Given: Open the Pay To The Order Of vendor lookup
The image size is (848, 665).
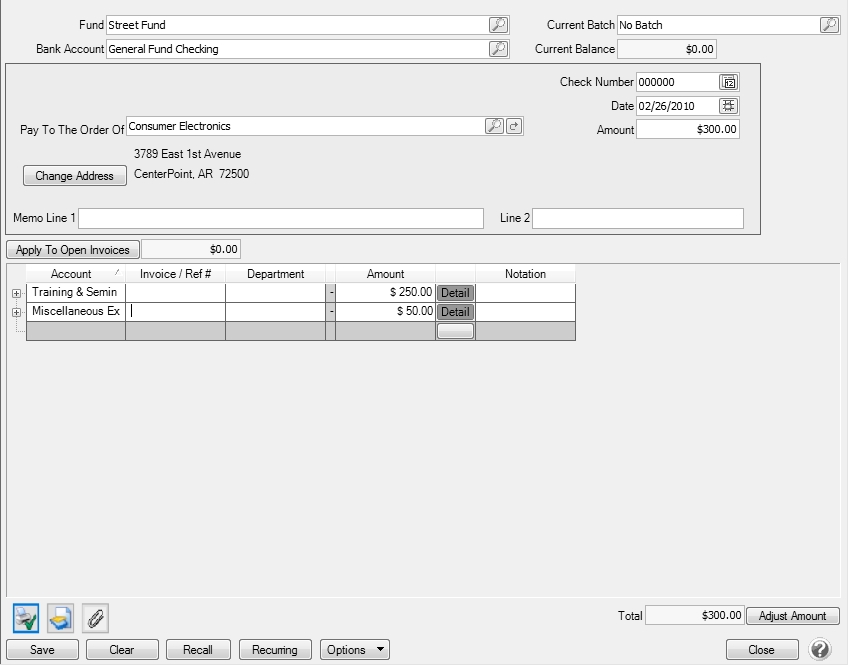Looking at the screenshot, I should 494,126.
